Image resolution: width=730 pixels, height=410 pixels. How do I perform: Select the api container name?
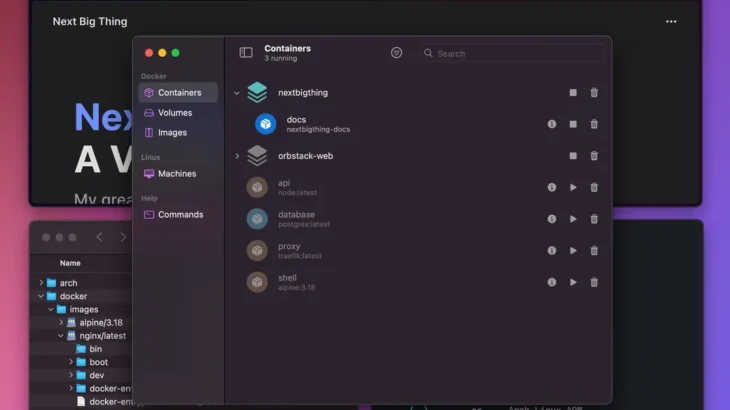point(284,183)
